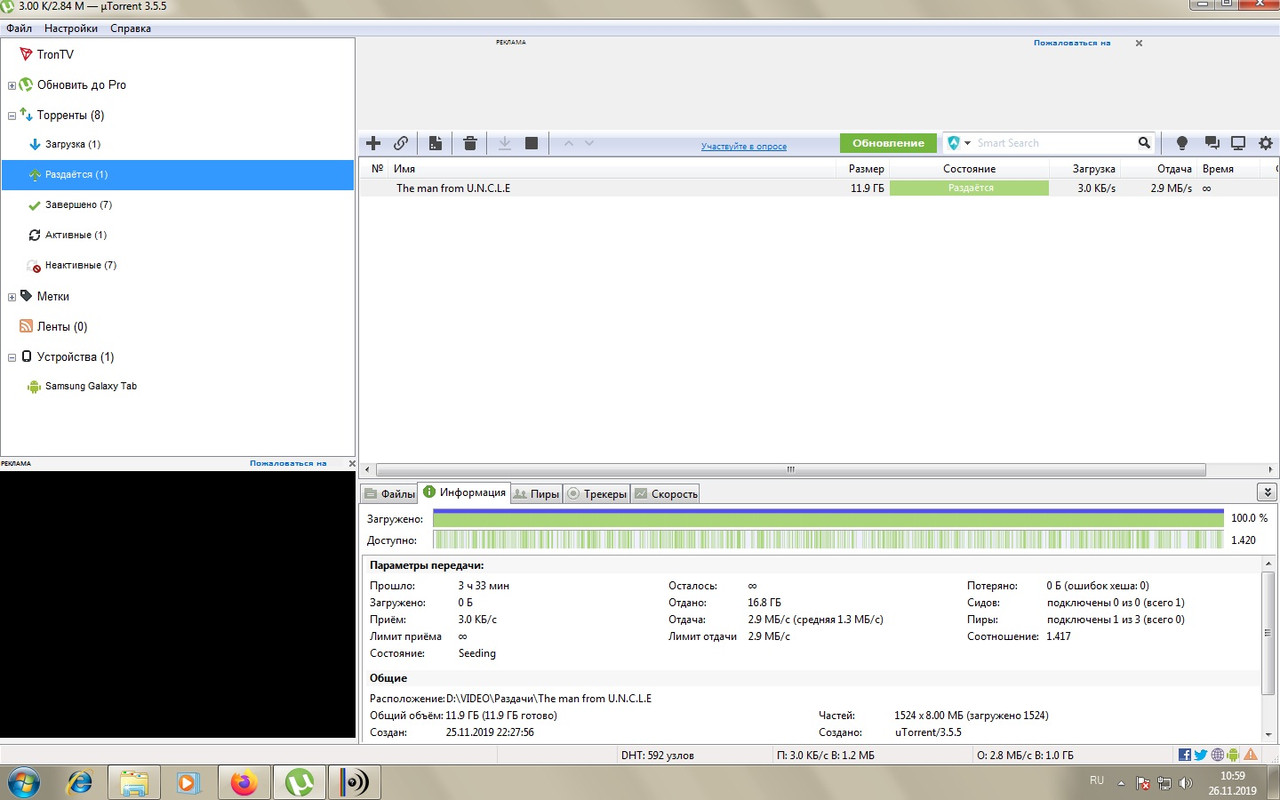Open the Справка menu
Viewport: 1280px width, 800px height.
point(130,28)
